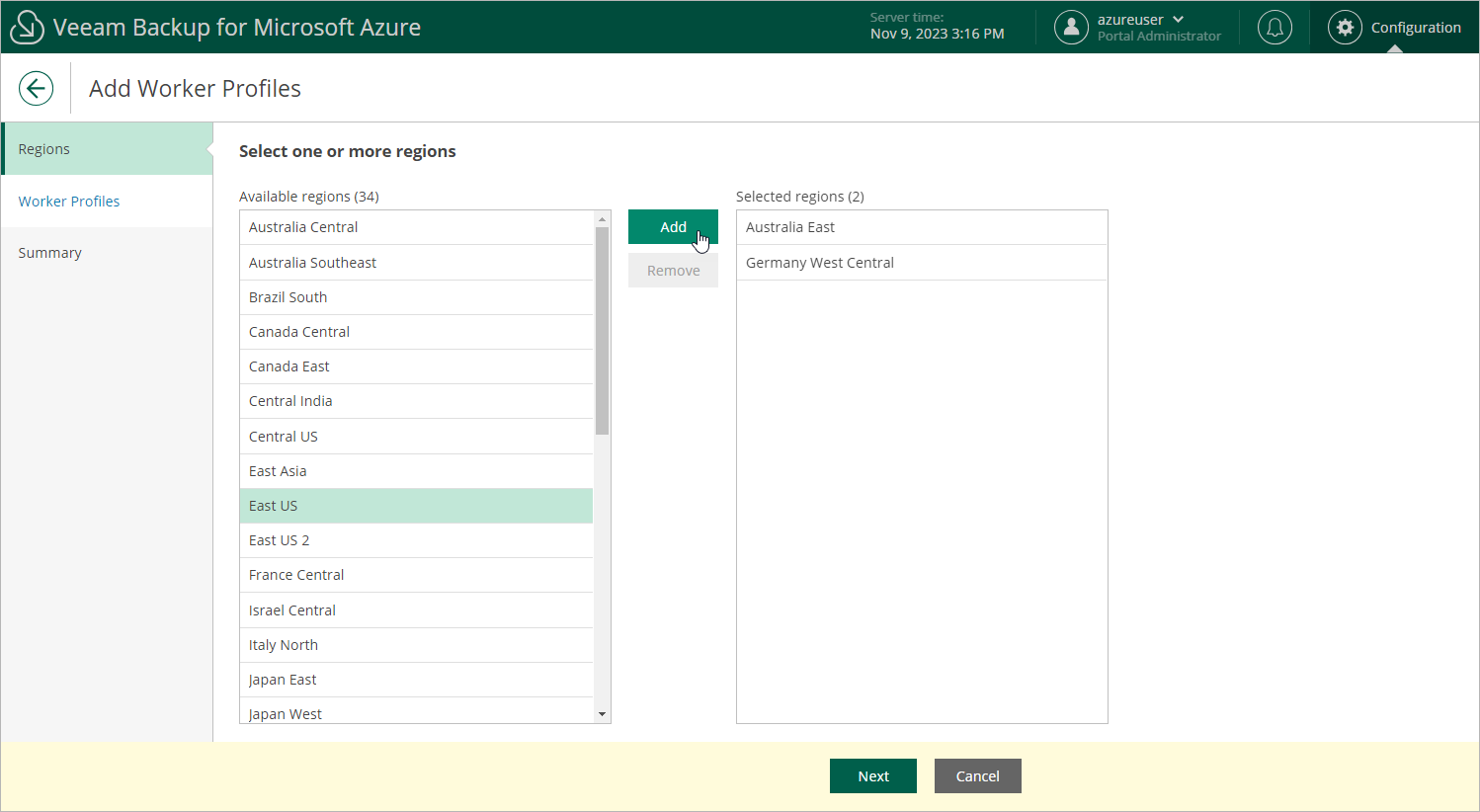Click the Remove button
This screenshot has height=812, width=1480.
pos(673,271)
